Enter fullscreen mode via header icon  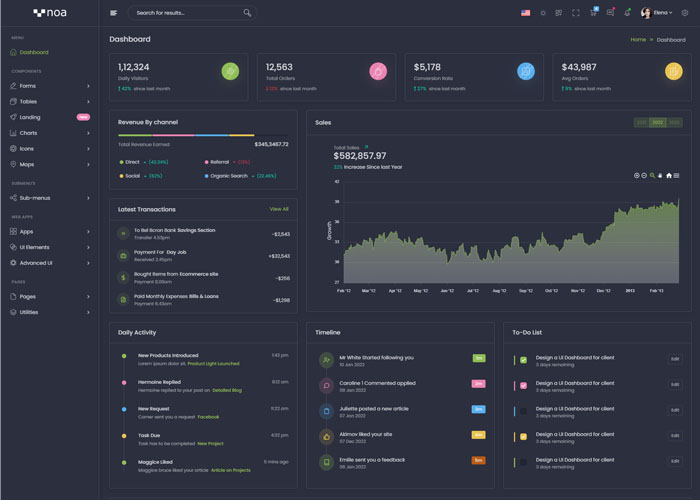pyautogui.click(x=576, y=13)
